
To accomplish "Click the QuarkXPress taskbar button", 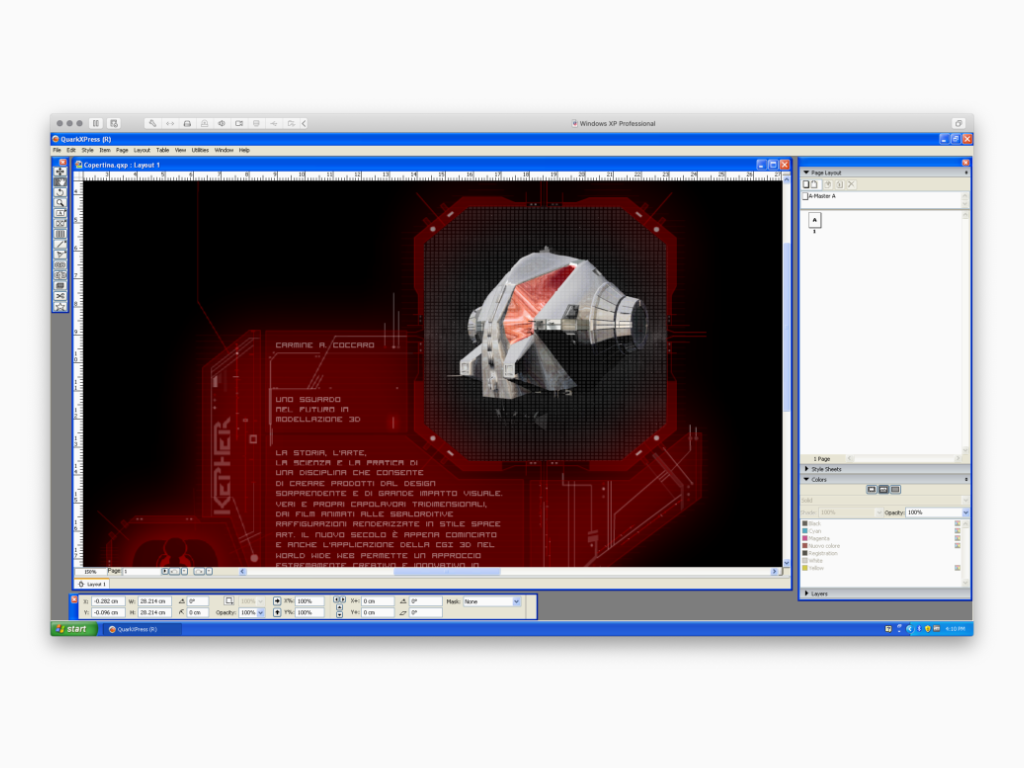I will pos(141,630).
